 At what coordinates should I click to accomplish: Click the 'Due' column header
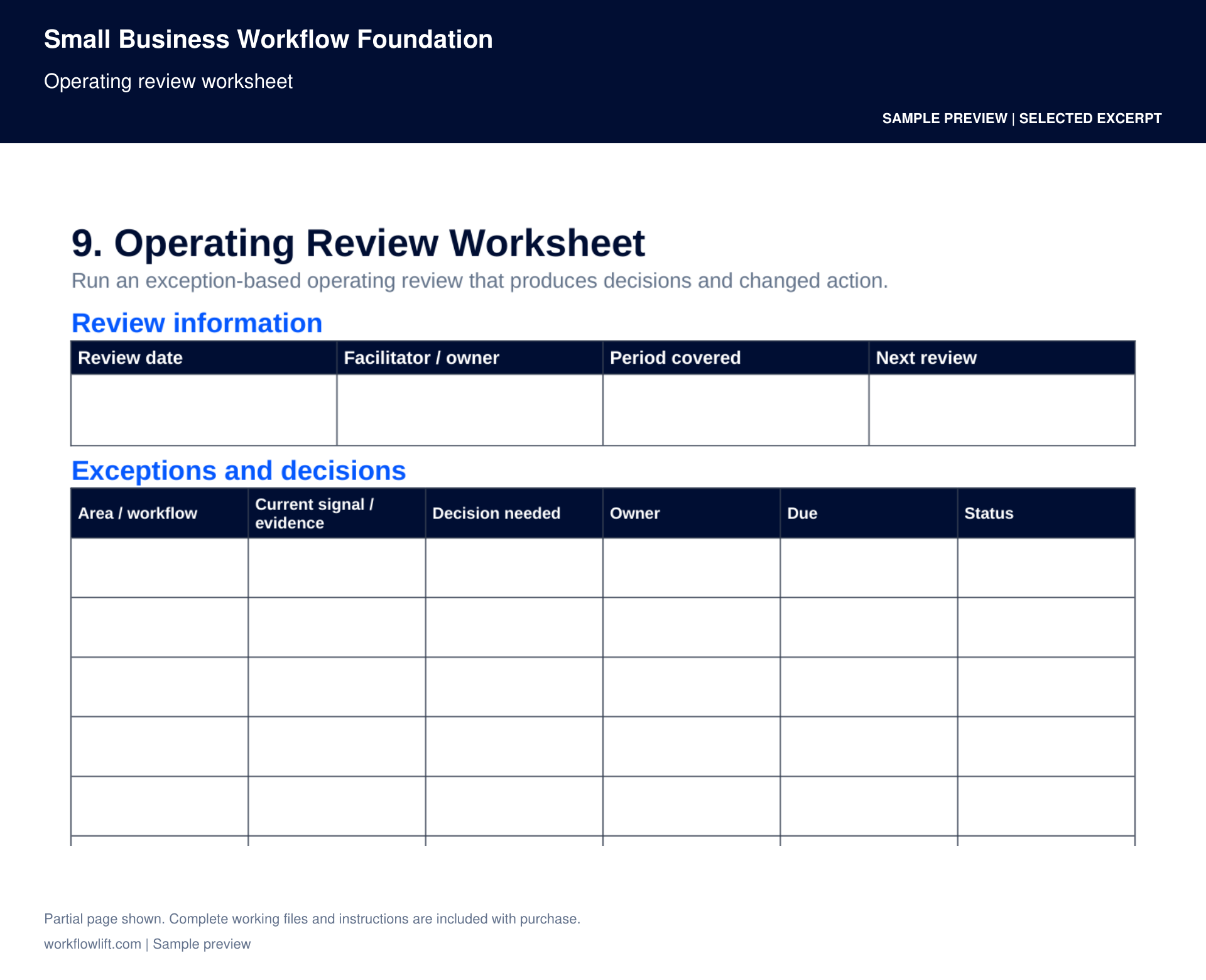869,513
